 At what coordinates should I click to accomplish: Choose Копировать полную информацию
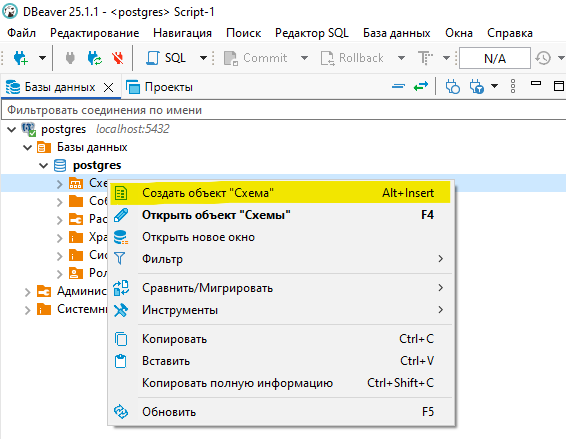pos(280,383)
